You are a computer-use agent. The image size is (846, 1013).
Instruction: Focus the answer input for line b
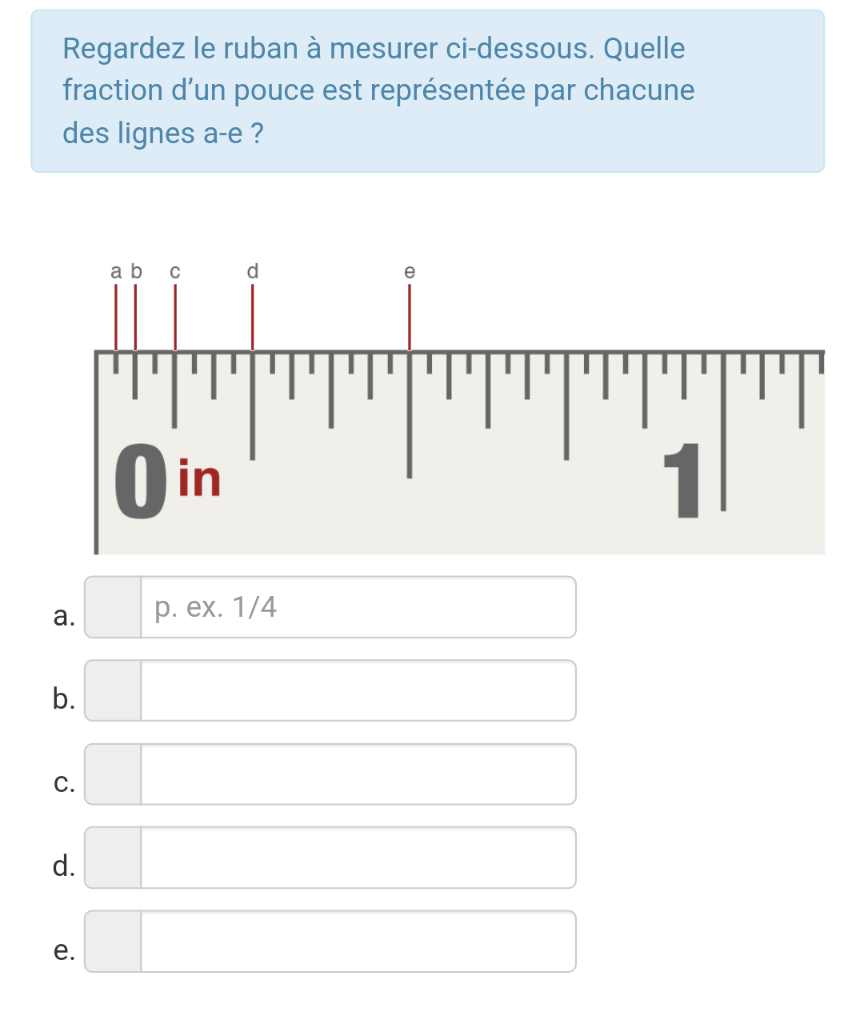click(358, 690)
